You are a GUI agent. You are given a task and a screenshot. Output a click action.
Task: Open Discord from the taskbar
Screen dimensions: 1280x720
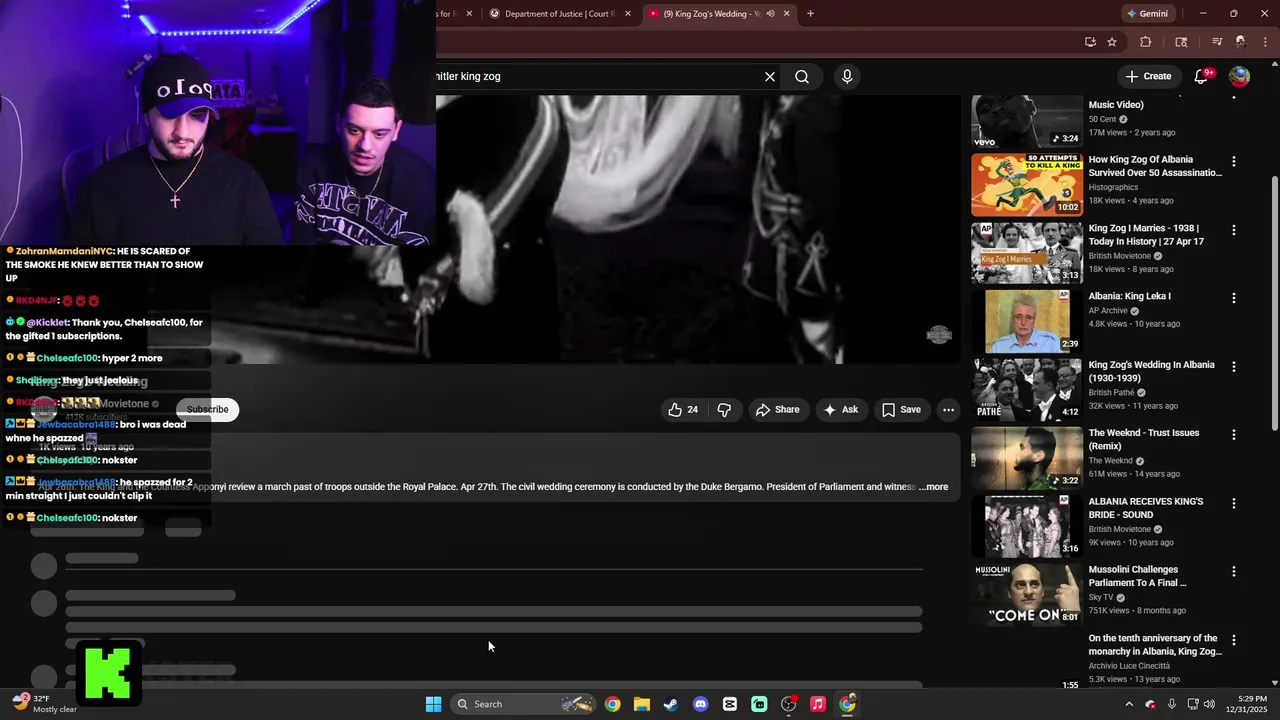coord(700,704)
